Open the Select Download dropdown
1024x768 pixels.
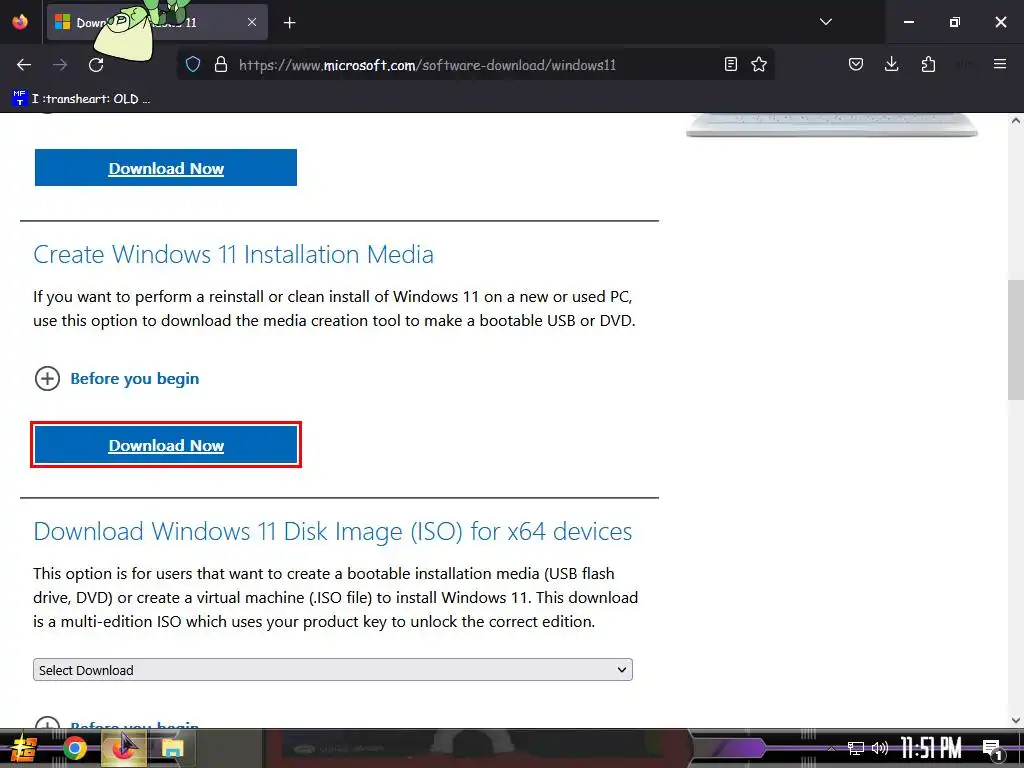[332, 670]
